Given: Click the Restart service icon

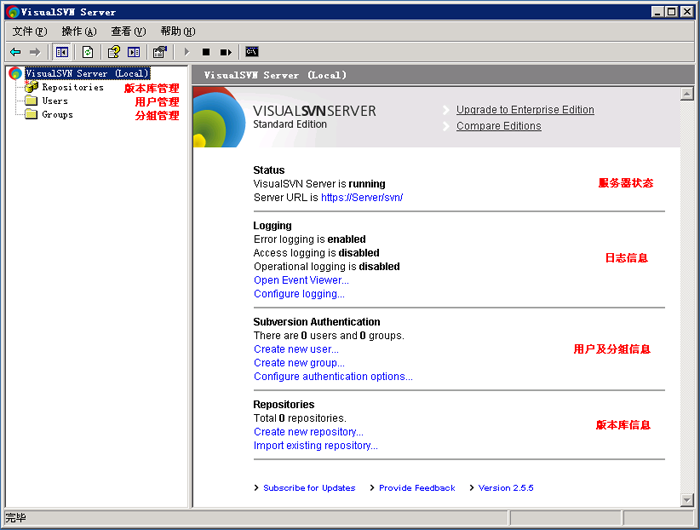Looking at the screenshot, I should [226, 52].
